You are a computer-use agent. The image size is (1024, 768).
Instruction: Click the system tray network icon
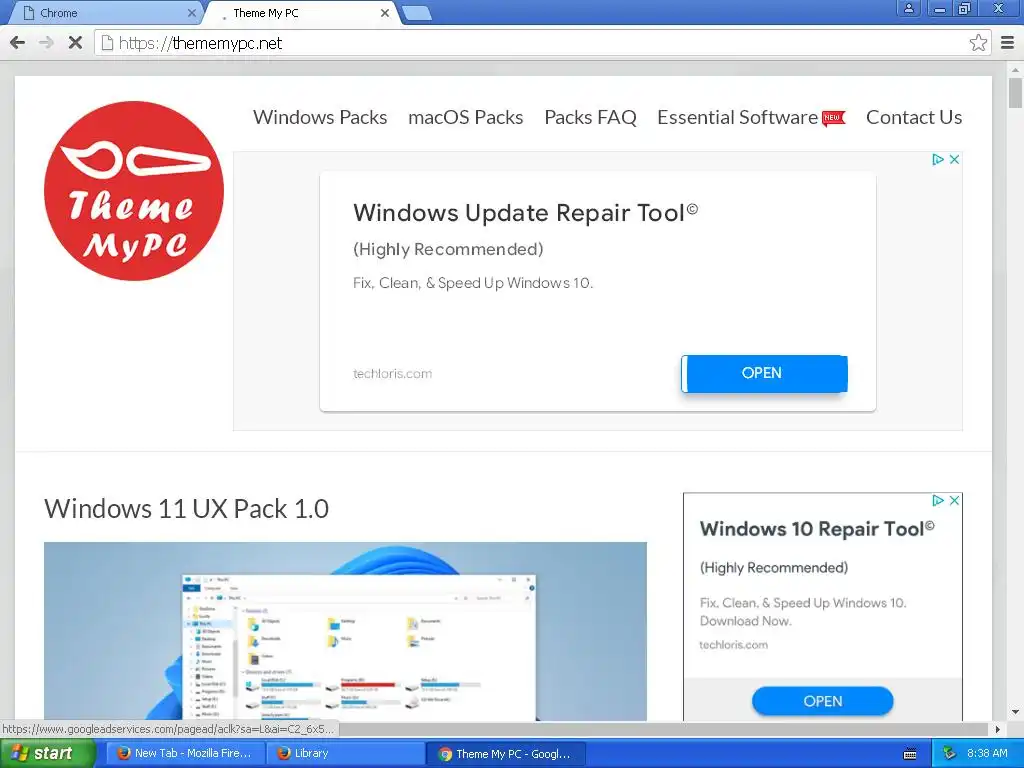(x=949, y=754)
